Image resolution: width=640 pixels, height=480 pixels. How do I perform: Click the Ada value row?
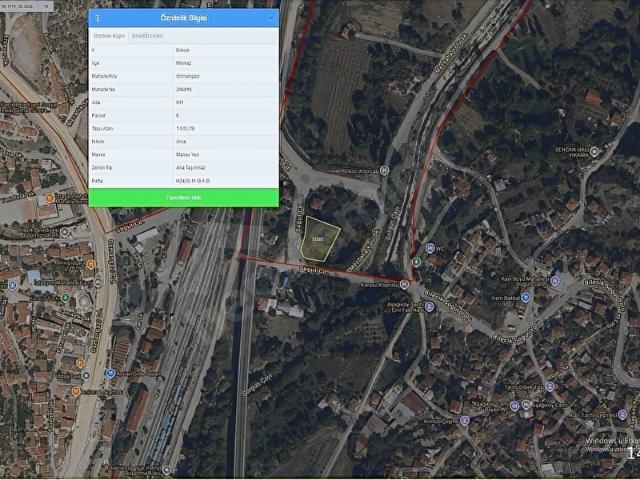tap(184, 102)
